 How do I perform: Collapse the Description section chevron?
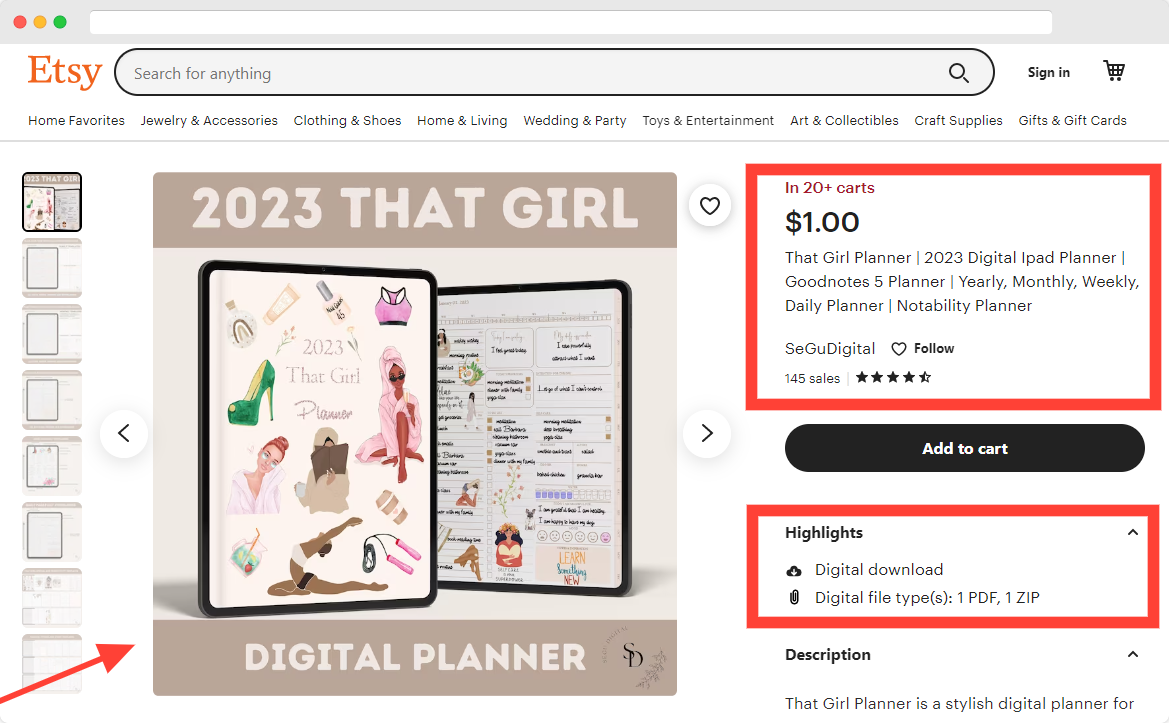pos(1132,654)
